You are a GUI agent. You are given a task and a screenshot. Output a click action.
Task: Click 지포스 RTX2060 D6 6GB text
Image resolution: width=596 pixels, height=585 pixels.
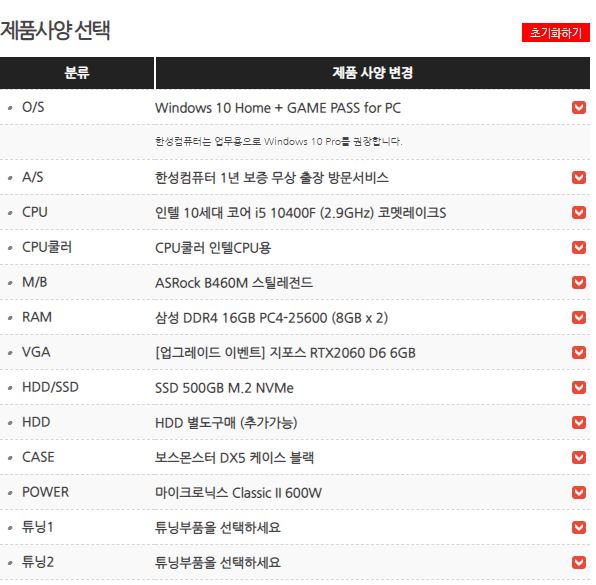coord(342,353)
